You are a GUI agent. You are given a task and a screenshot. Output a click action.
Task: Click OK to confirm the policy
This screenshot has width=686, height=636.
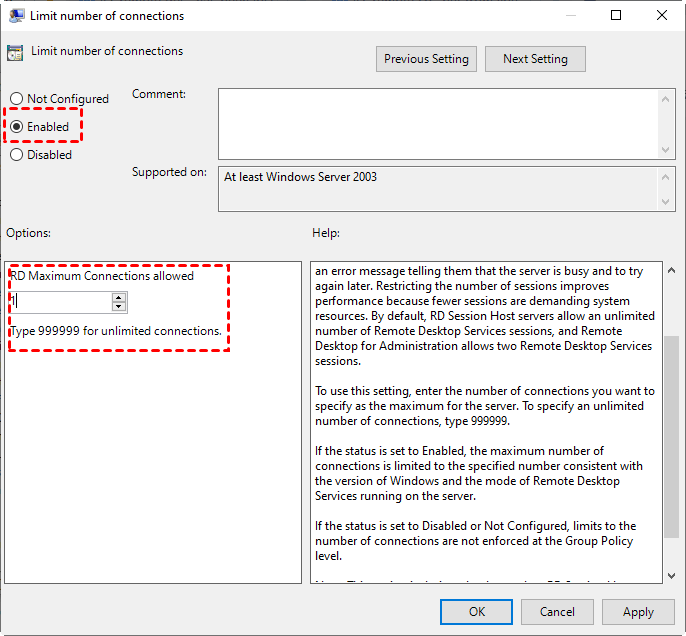coord(476,612)
